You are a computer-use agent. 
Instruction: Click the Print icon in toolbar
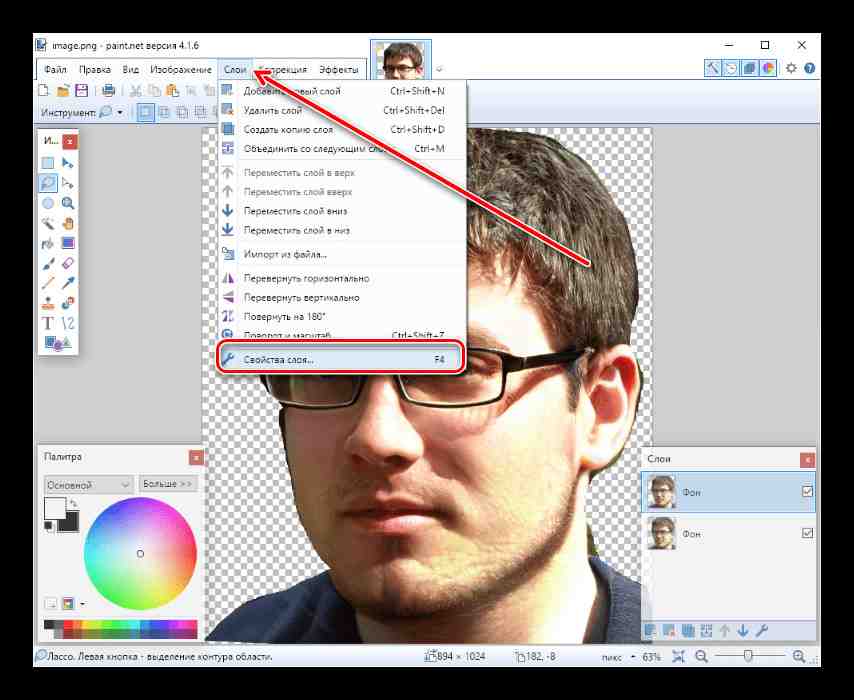(109, 91)
